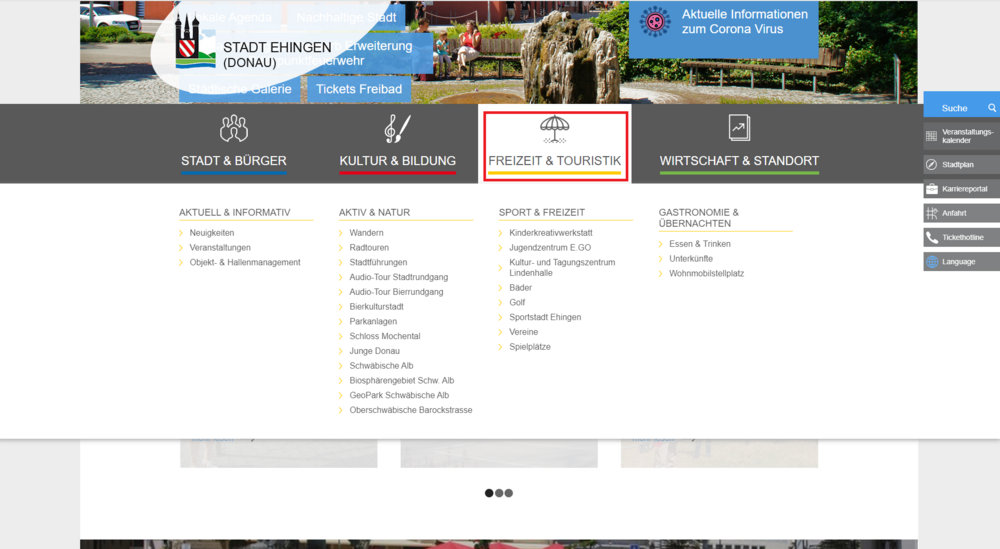
Task: Open the Bäder link
Action: (520, 288)
